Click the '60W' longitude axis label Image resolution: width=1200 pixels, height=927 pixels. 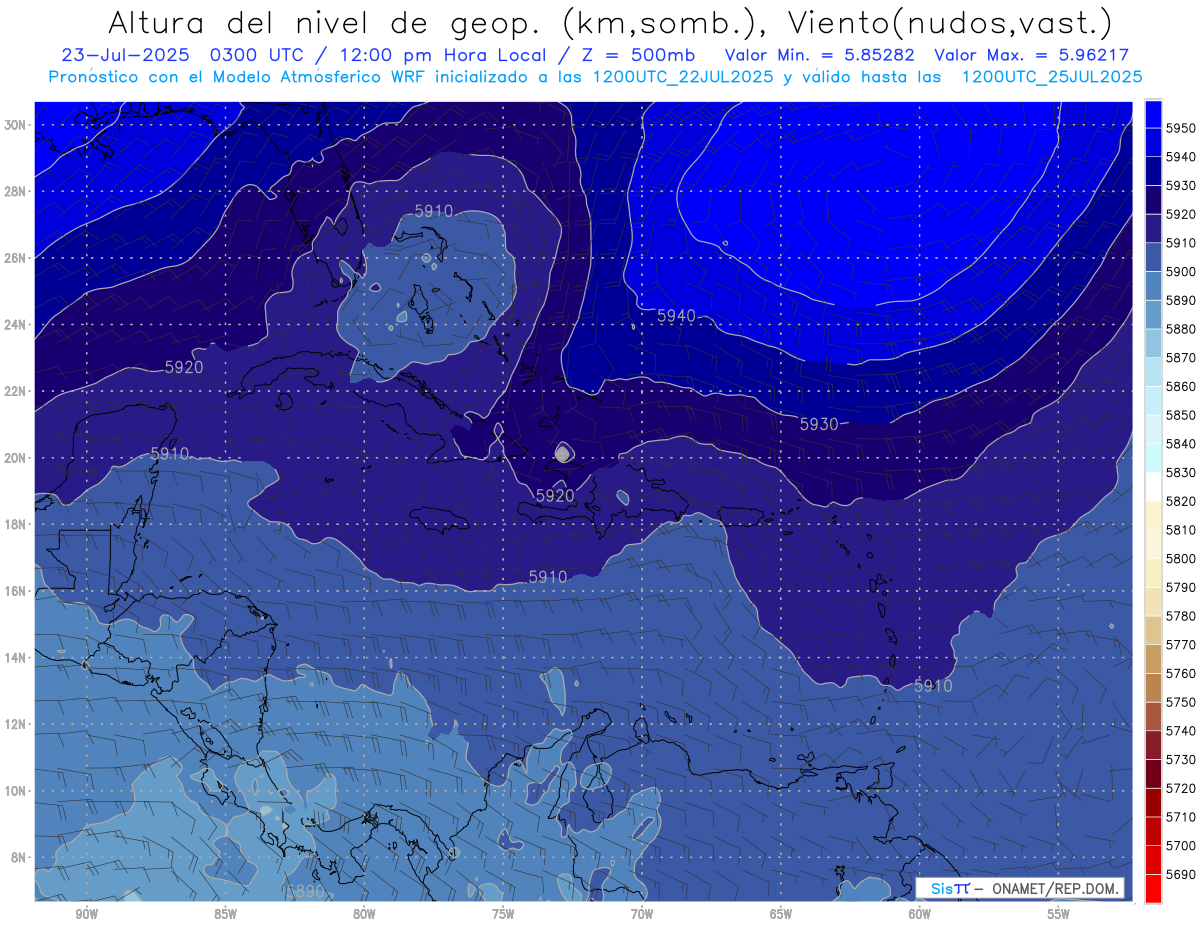click(x=920, y=914)
